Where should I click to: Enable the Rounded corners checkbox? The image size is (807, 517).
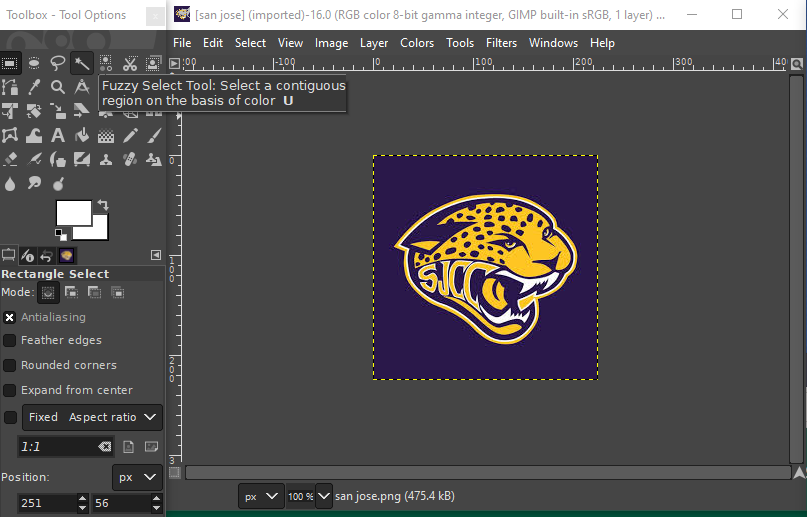pos(9,365)
